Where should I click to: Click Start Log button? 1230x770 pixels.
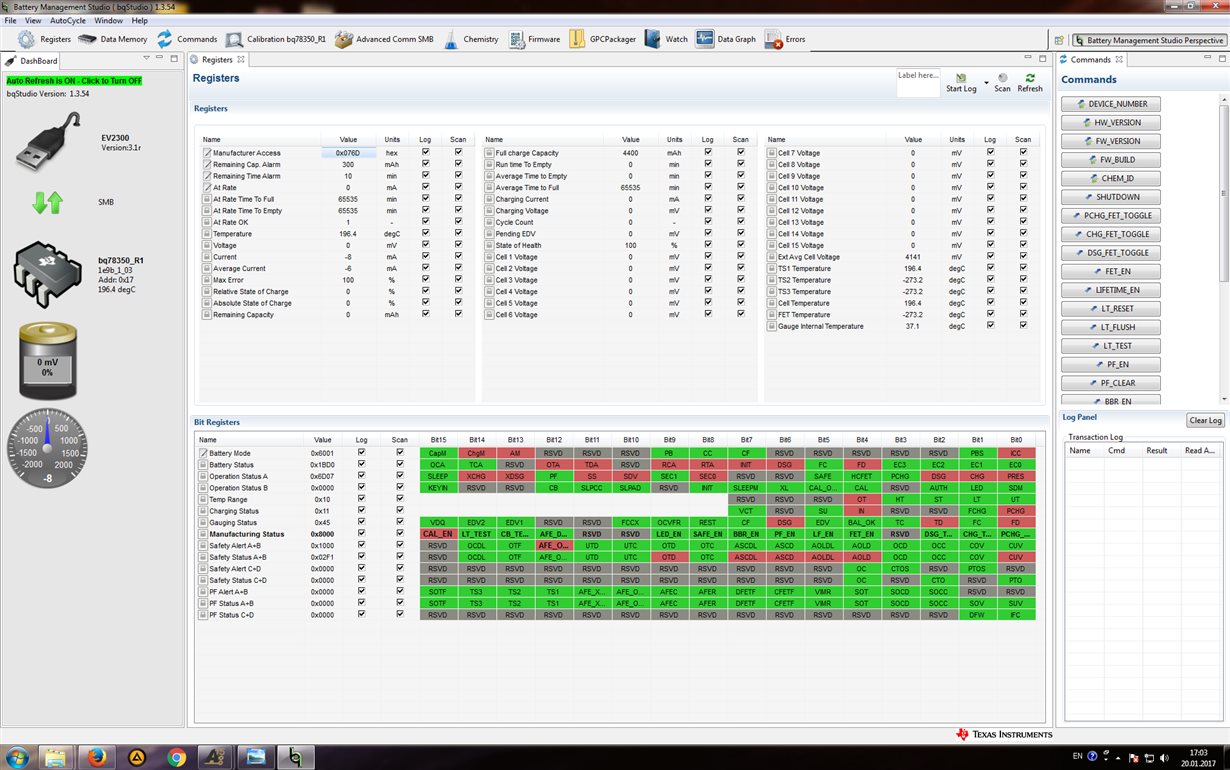coord(961,82)
